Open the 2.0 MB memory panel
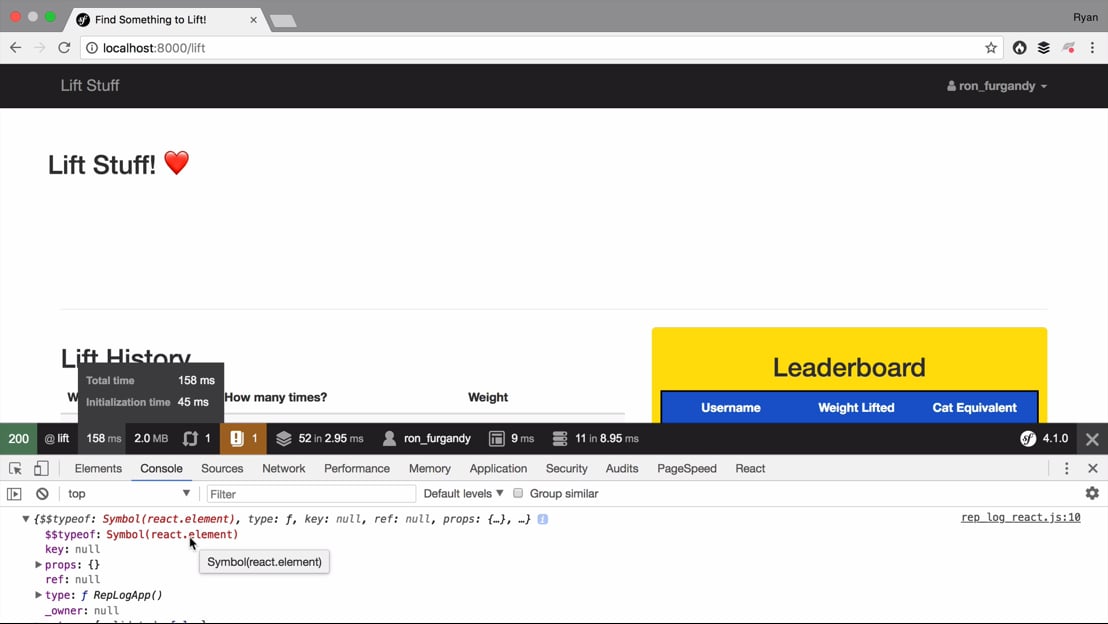1108x624 pixels. [x=151, y=438]
